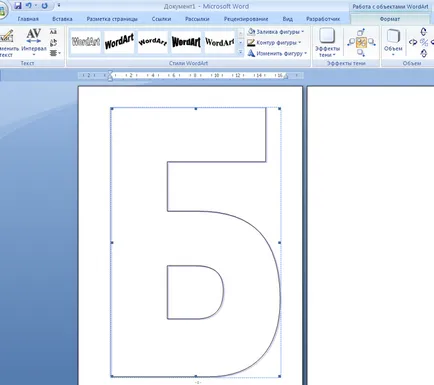Open the Рецензирование tab
The width and height of the screenshot is (434, 385).
click(x=246, y=19)
